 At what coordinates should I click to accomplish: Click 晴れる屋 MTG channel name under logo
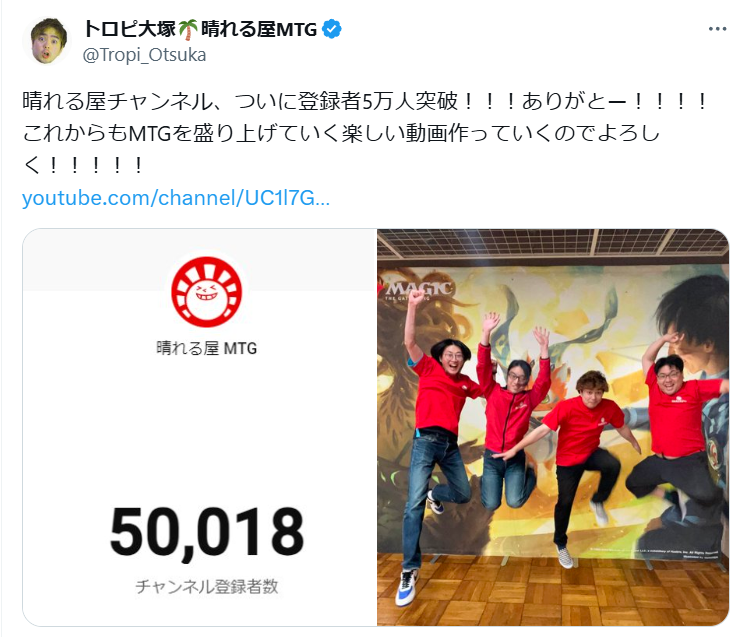(207, 348)
